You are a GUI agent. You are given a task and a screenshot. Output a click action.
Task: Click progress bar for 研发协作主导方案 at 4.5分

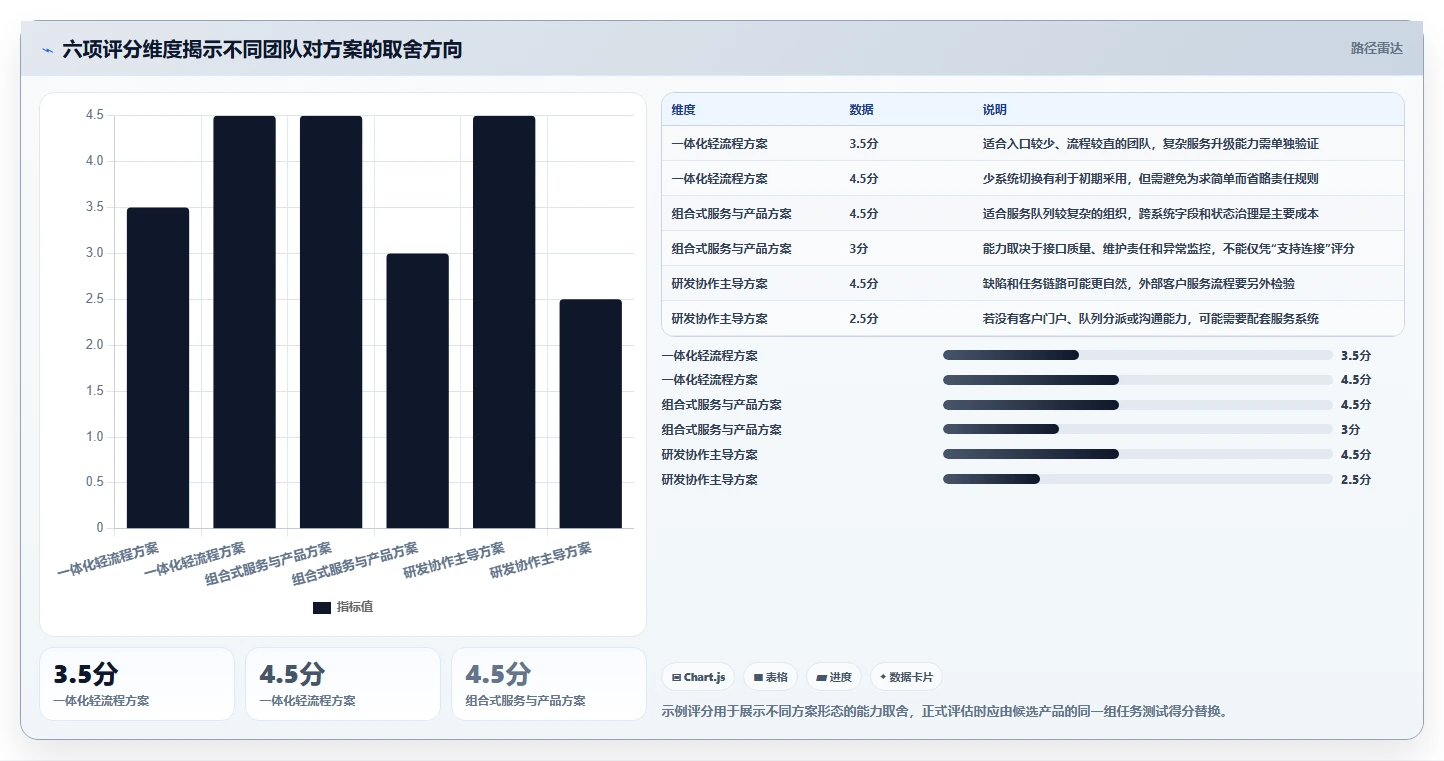pyautogui.click(x=1138, y=455)
